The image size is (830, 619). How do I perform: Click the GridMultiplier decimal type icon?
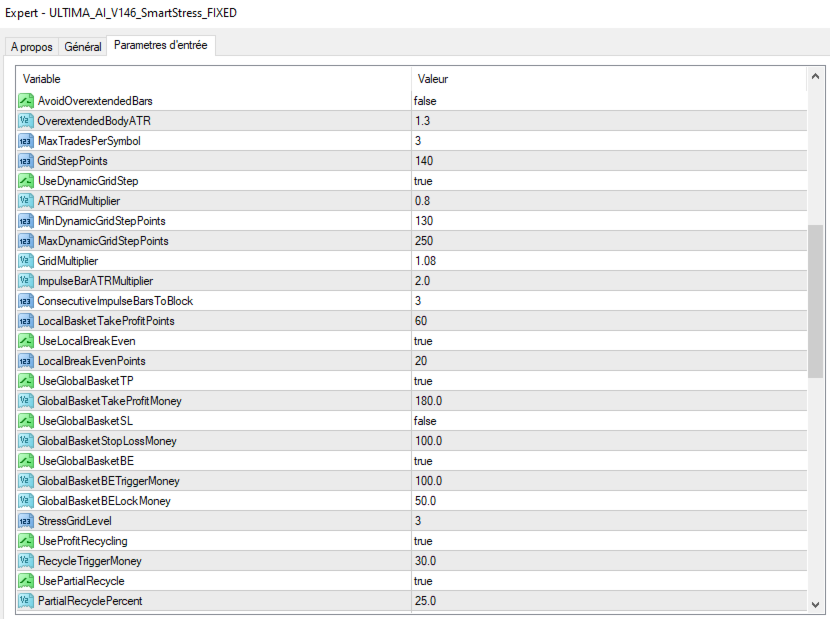pos(26,261)
